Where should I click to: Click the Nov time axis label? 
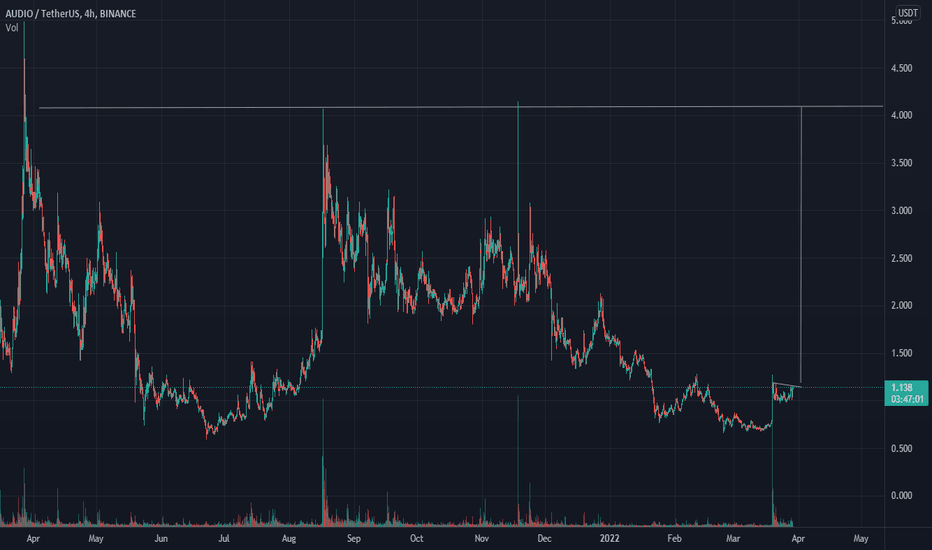[x=481, y=539]
